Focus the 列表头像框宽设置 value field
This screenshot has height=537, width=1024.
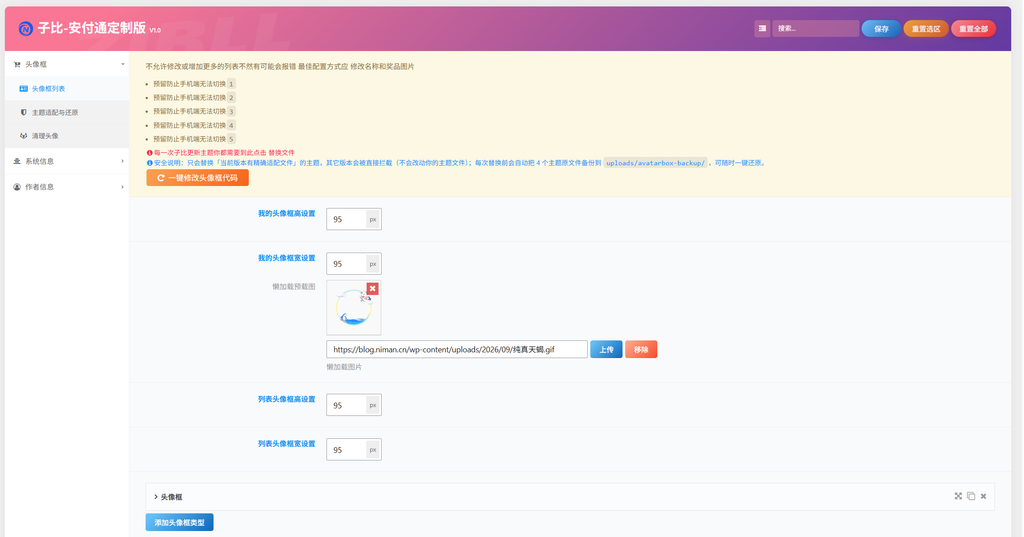346,449
